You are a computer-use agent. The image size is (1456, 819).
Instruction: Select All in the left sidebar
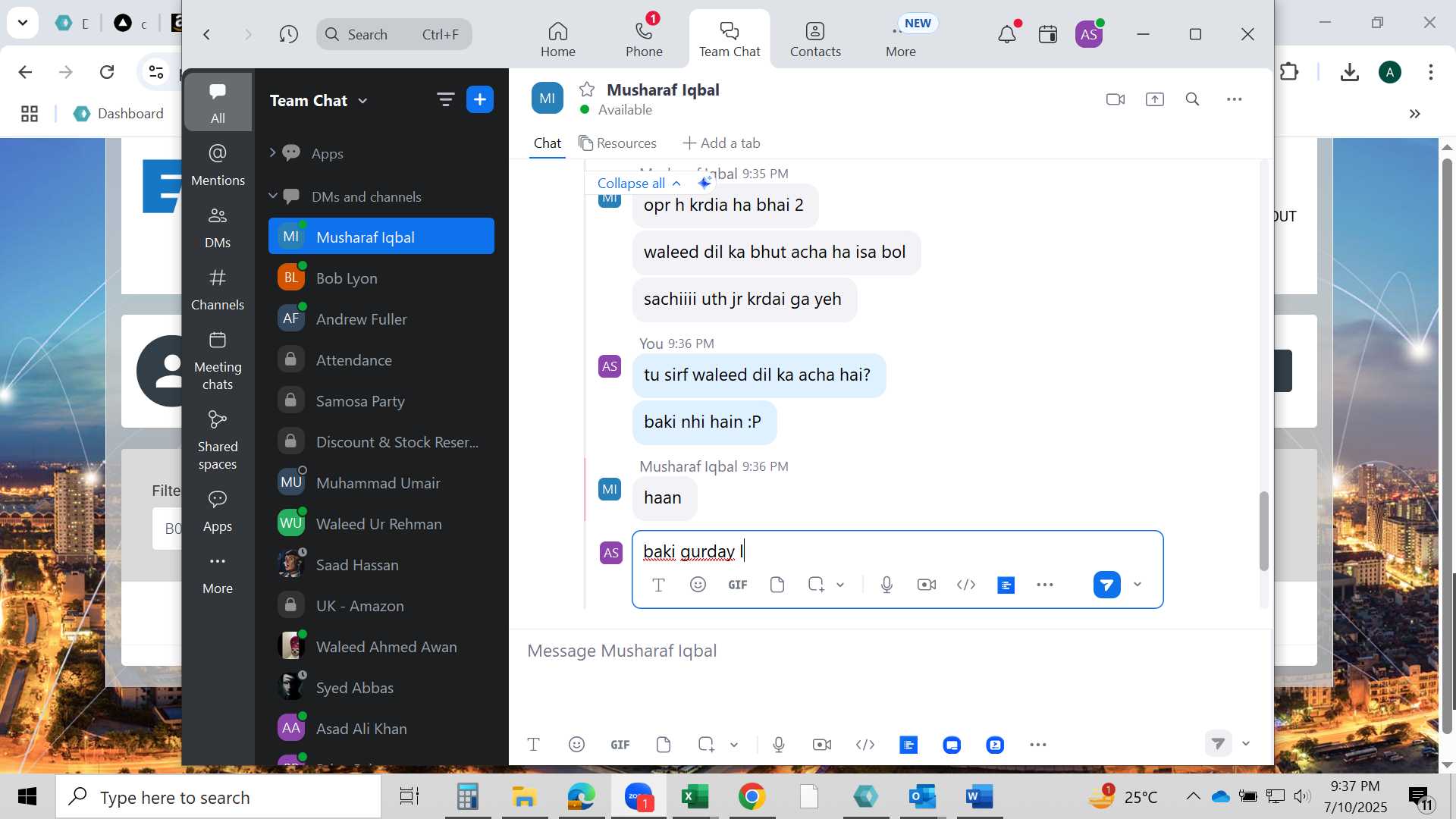[x=218, y=102]
